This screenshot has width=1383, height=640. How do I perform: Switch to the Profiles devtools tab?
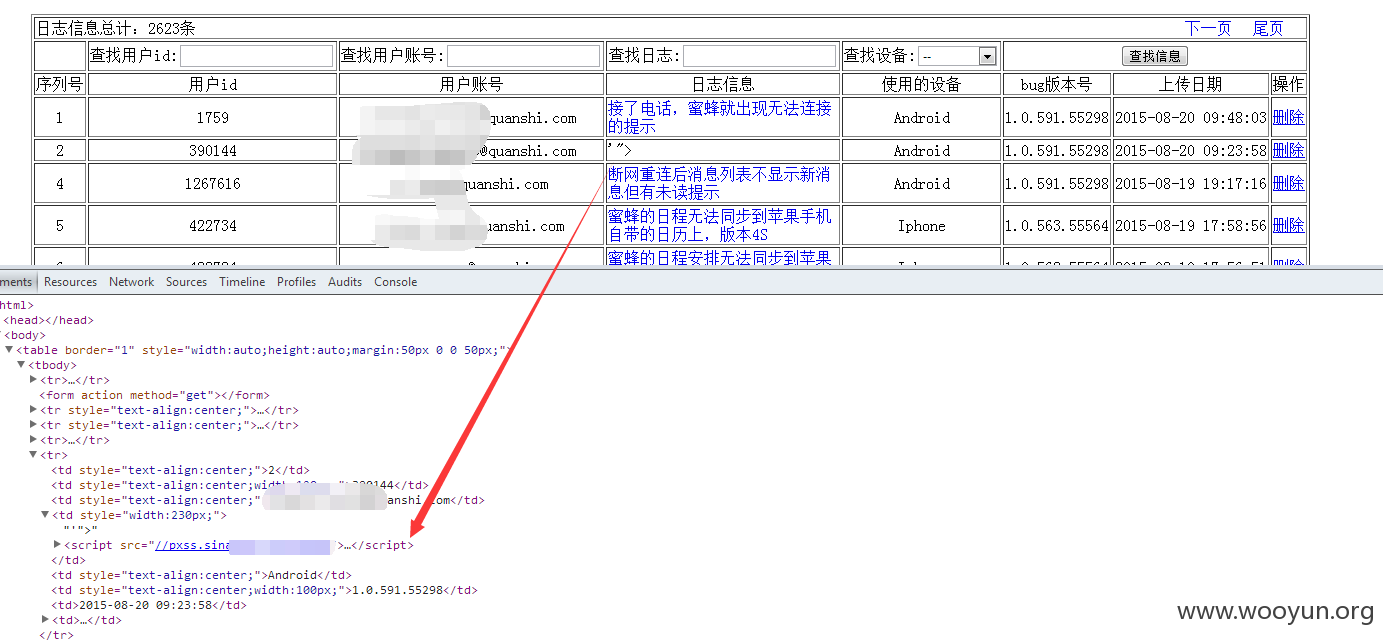pyautogui.click(x=297, y=282)
